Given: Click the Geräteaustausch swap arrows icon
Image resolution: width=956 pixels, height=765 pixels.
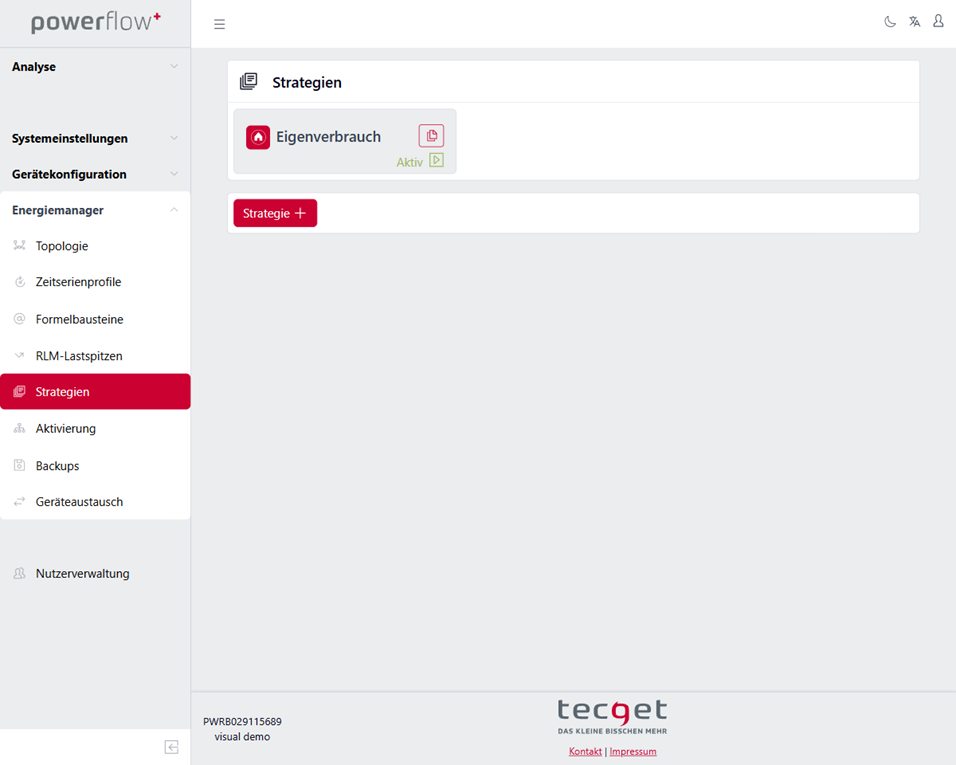Looking at the screenshot, I should tap(20, 502).
